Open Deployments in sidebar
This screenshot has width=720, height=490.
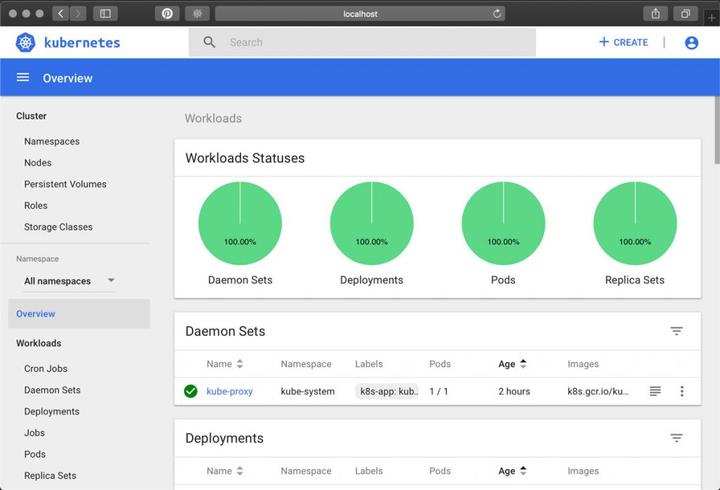[x=52, y=411]
